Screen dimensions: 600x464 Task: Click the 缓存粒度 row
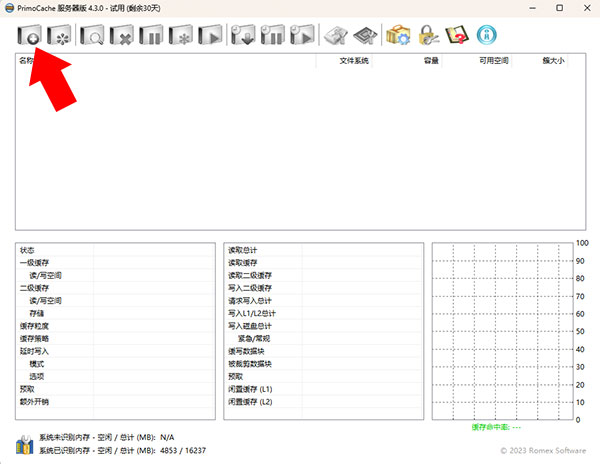[x=115, y=326]
